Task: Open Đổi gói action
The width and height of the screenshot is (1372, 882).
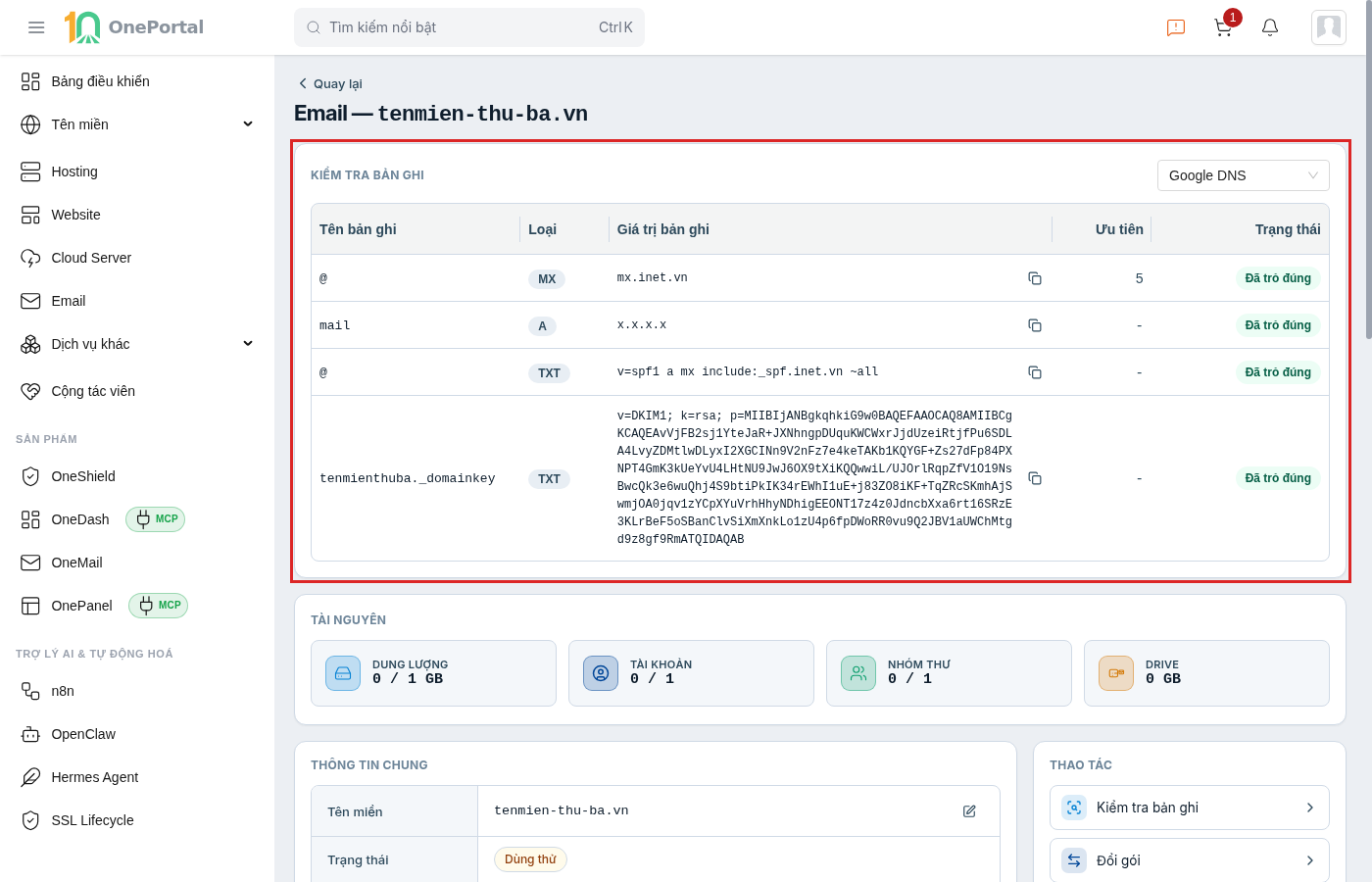Action: point(1190,860)
